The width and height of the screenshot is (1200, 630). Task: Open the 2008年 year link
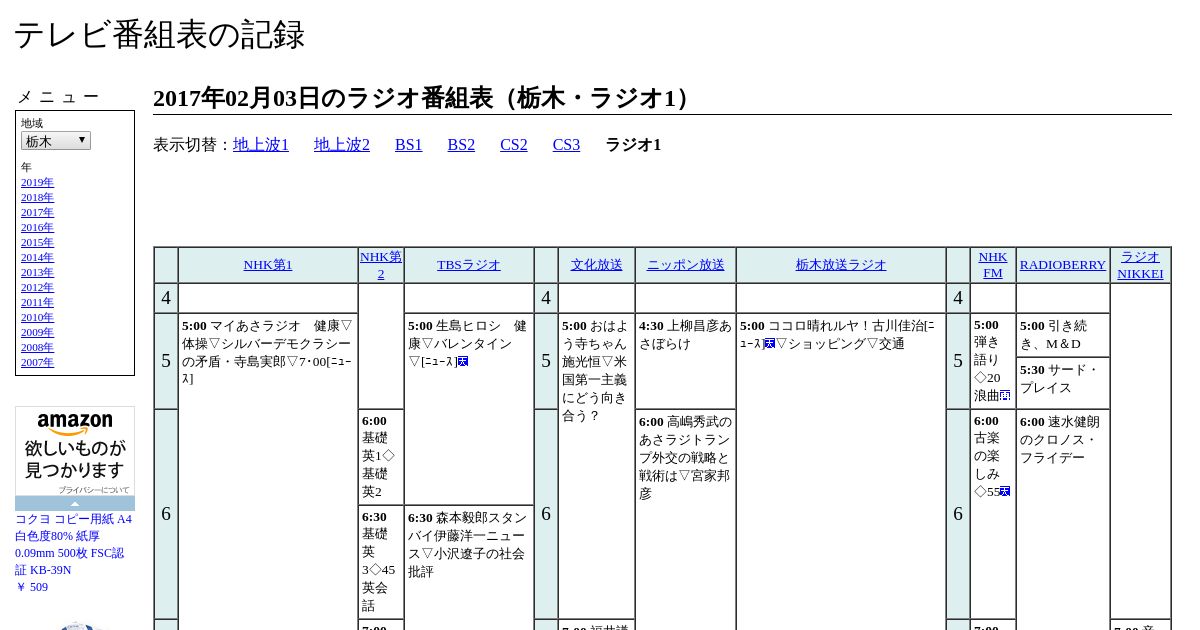(x=37, y=347)
